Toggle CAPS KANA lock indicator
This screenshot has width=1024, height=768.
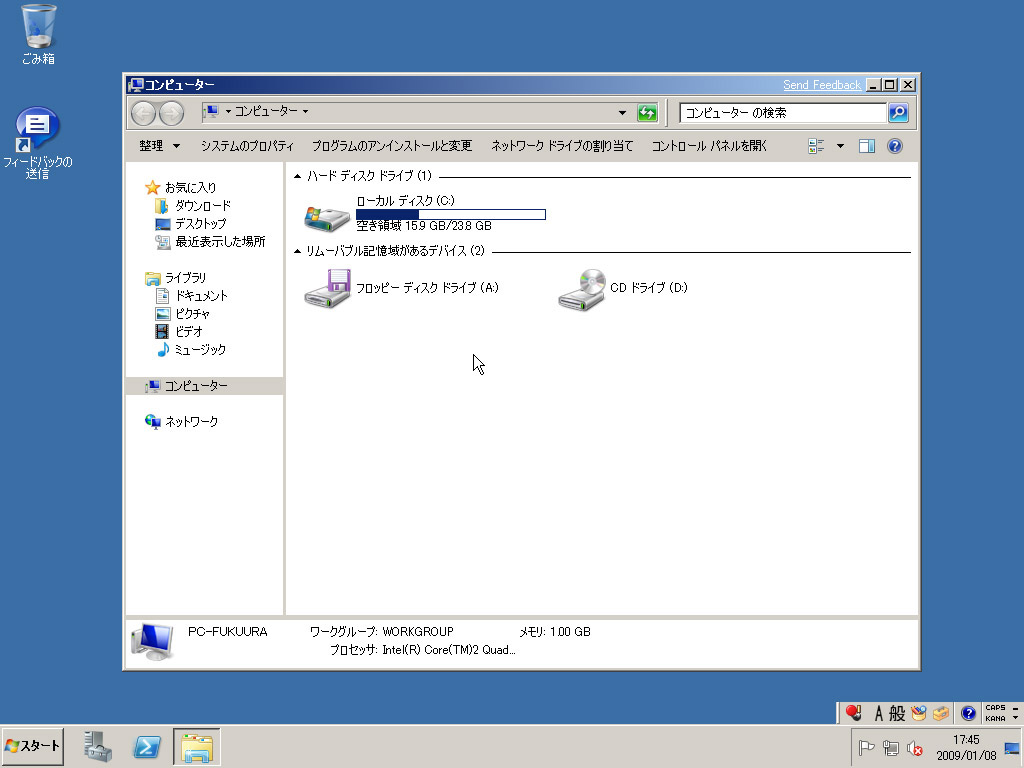tap(995, 713)
